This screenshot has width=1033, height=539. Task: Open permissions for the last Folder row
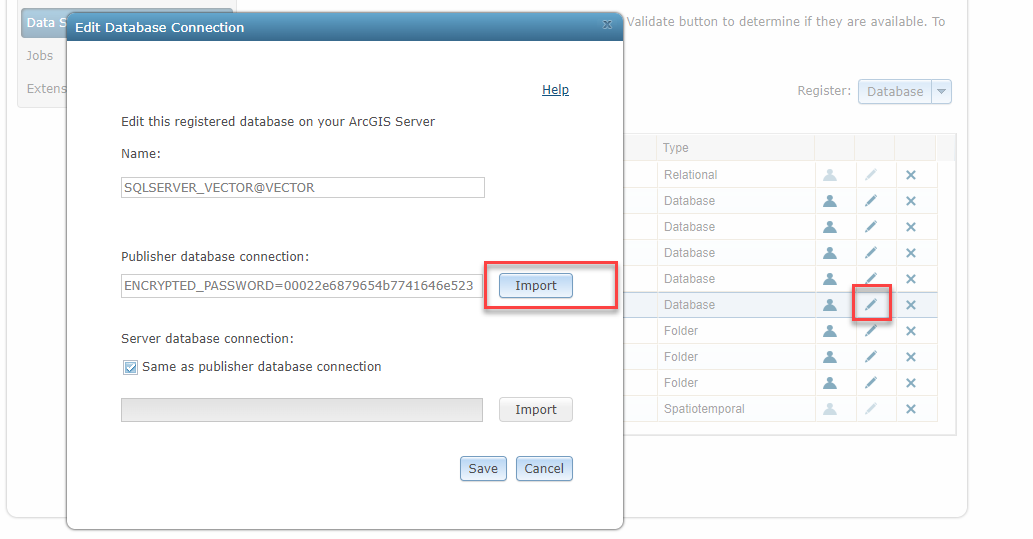tap(829, 383)
